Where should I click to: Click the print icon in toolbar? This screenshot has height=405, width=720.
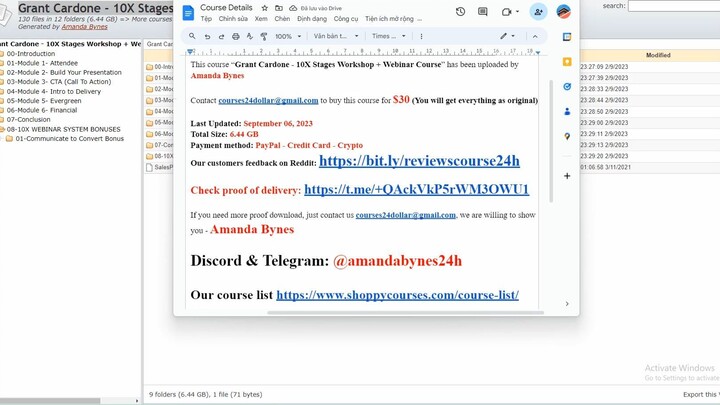[x=235, y=36]
